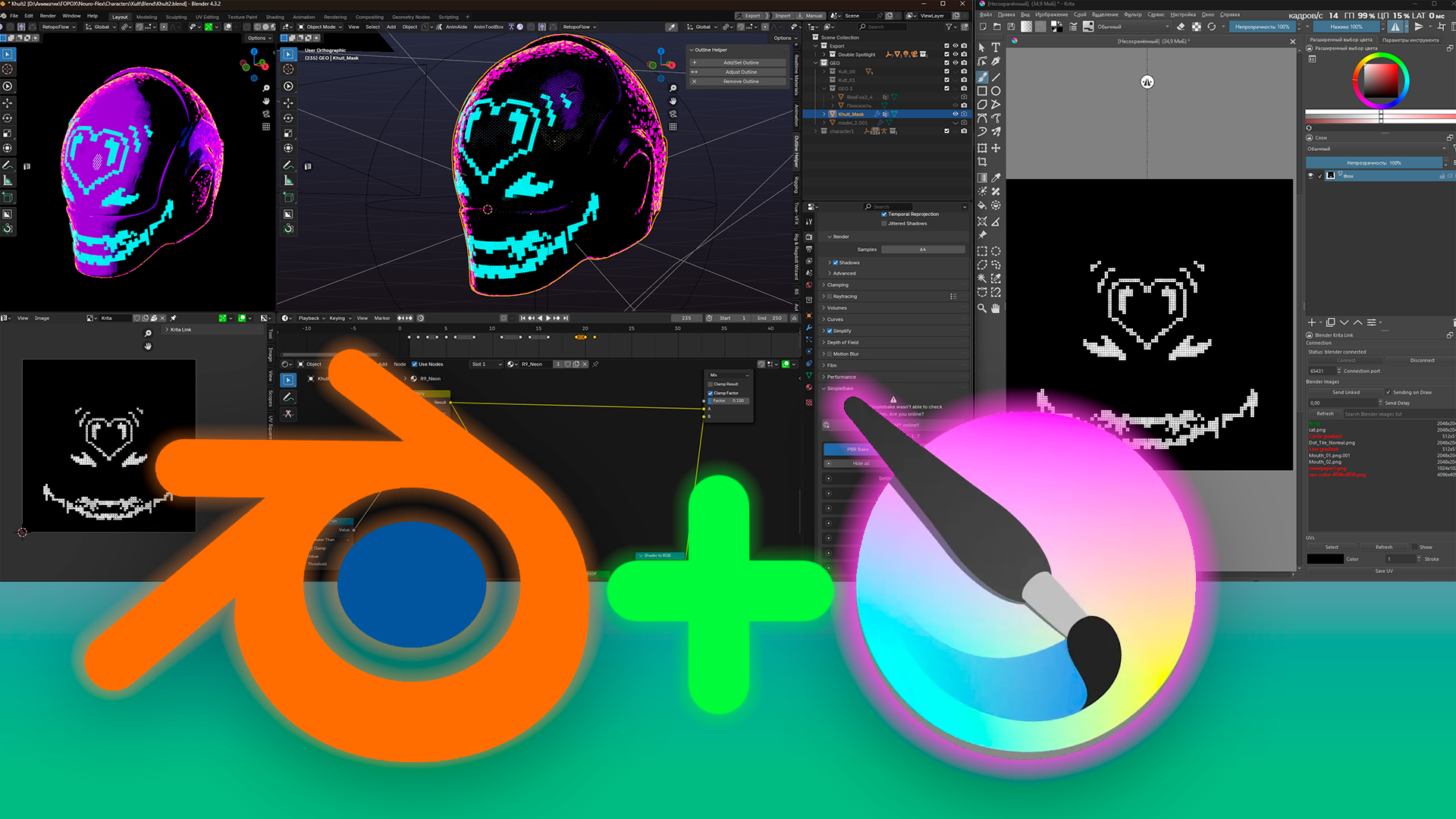Select the Move tool in Krita toolbox
1456x819 pixels.
[996, 148]
